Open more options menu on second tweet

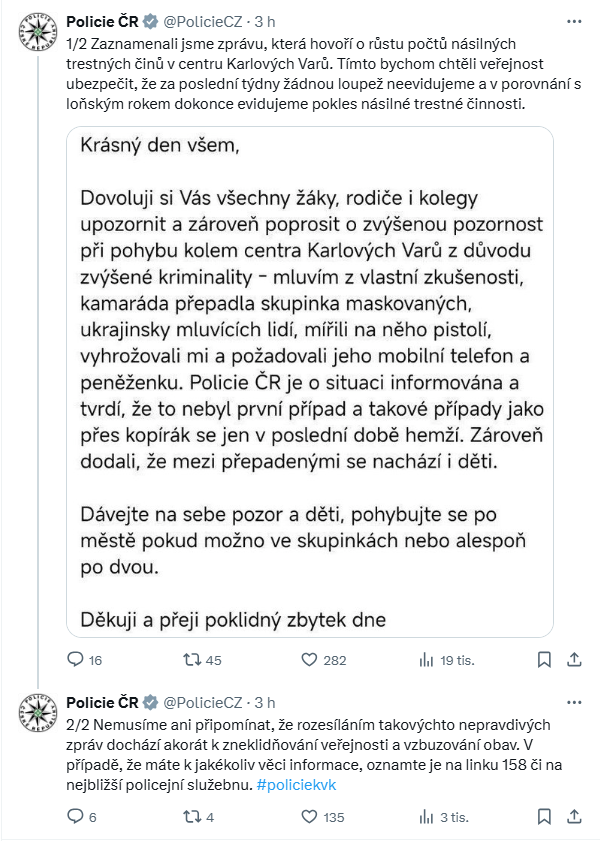(x=572, y=702)
